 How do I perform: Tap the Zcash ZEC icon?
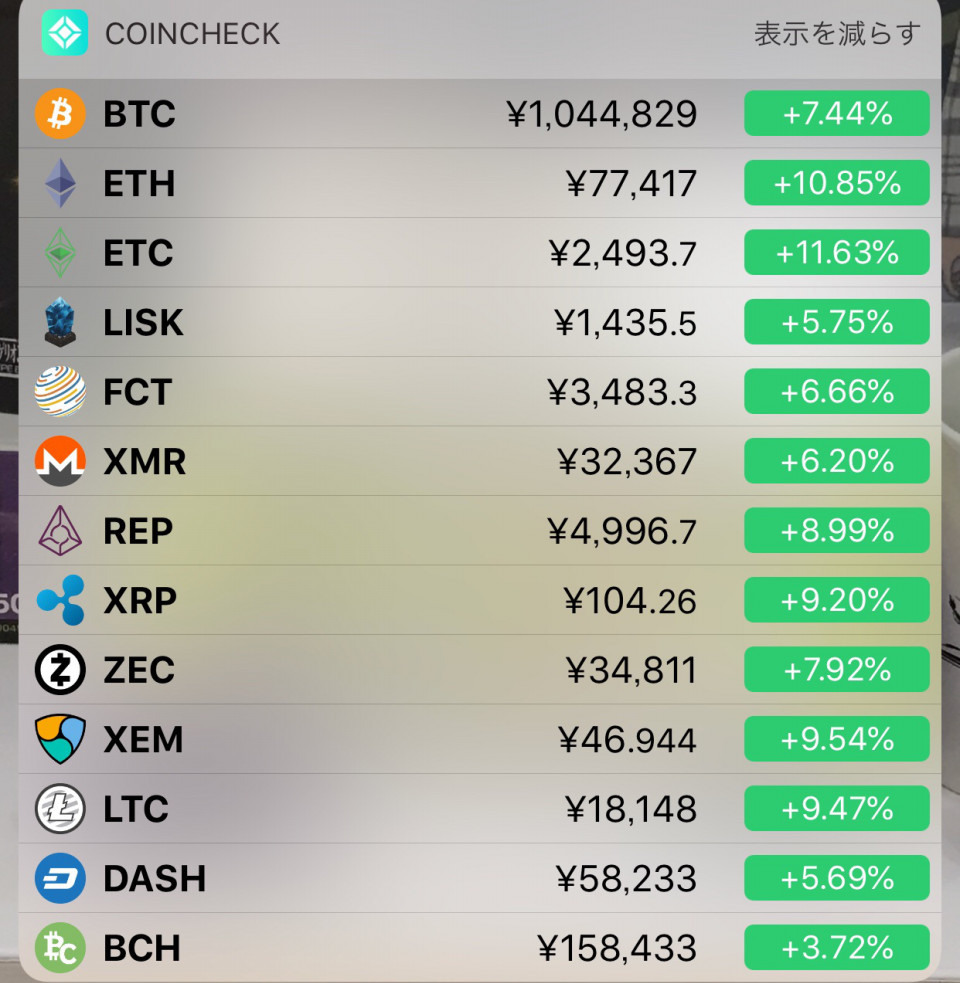[60, 670]
